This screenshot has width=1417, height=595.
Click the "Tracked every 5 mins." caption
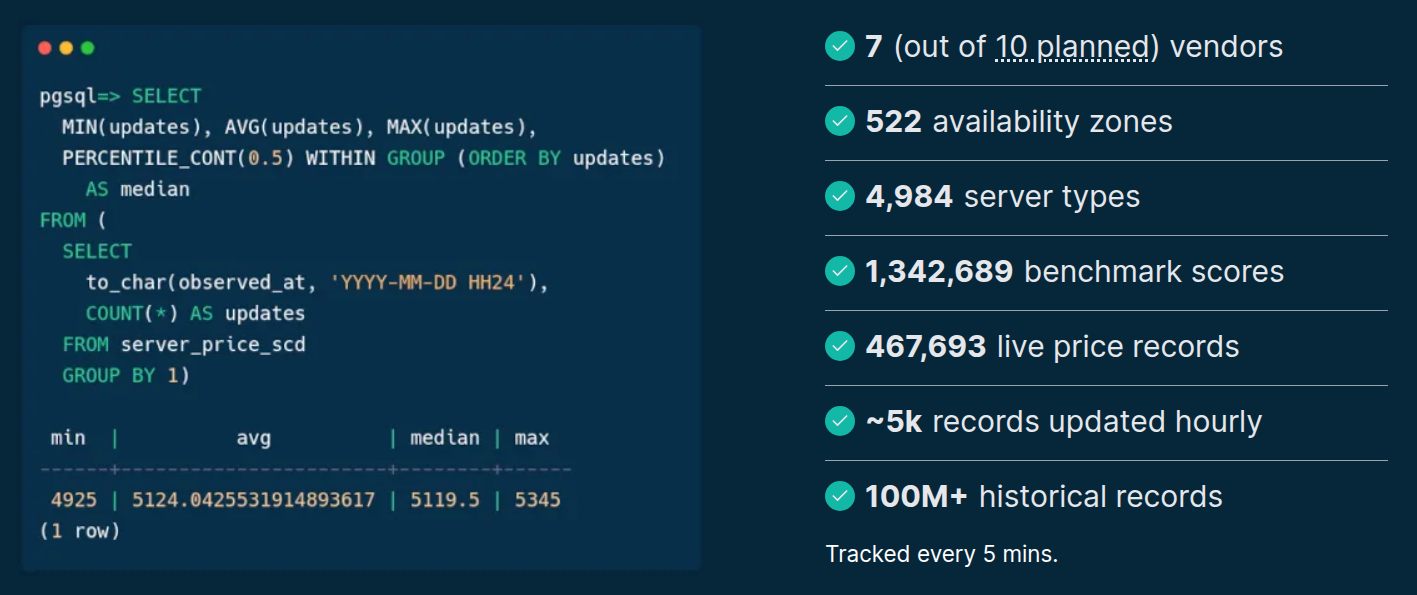tap(941, 554)
